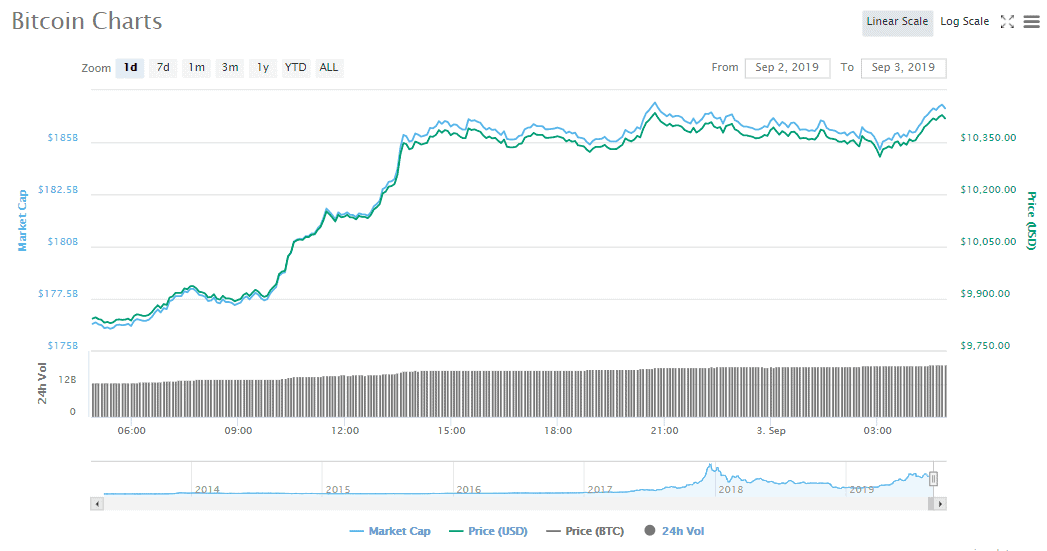Click the $177.5B market cap label
This screenshot has width=1047, height=551.
click(58, 294)
